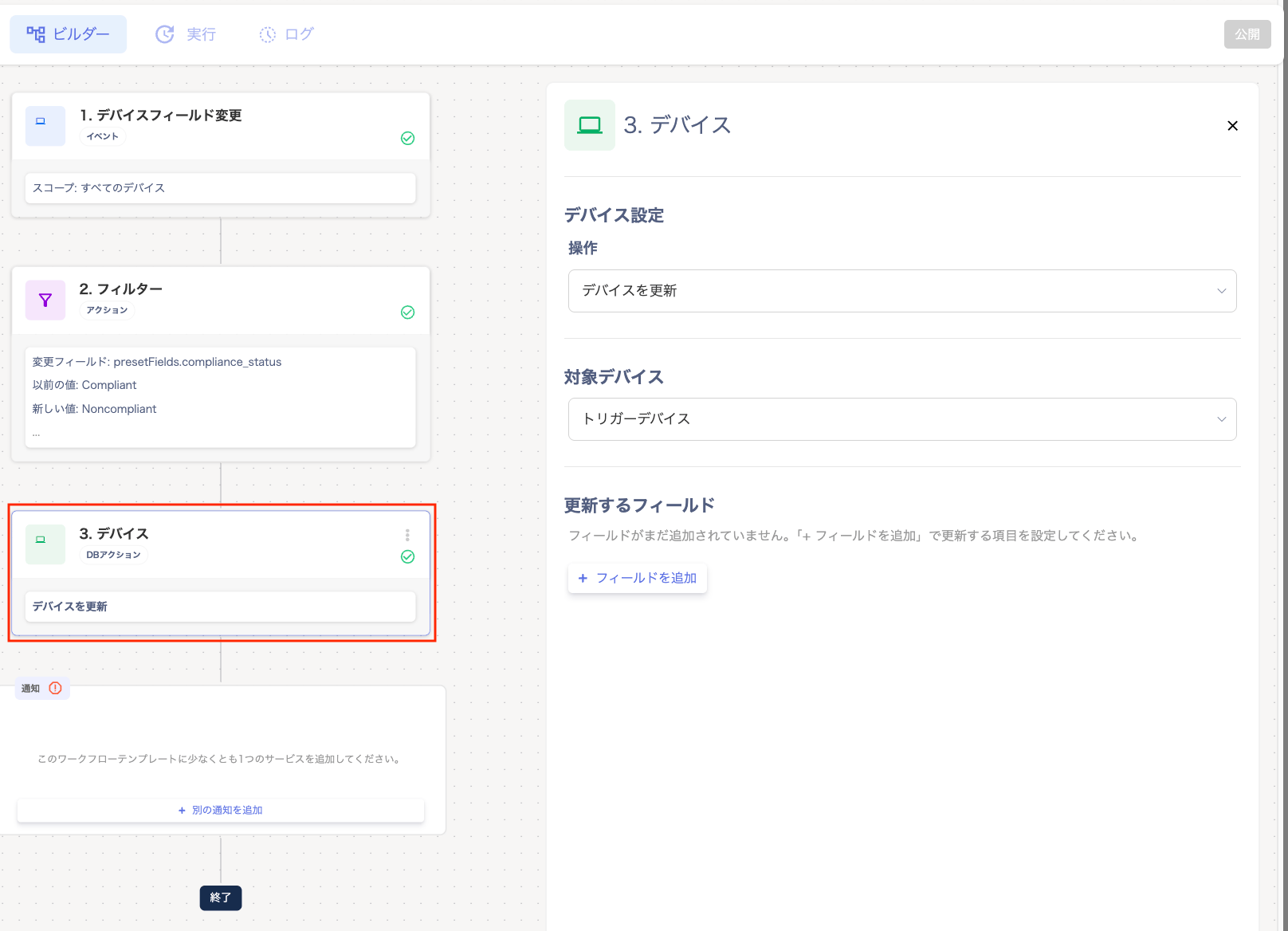Click the + フィールドを追加 button
Screen dimensions: 1288x931
(638, 578)
